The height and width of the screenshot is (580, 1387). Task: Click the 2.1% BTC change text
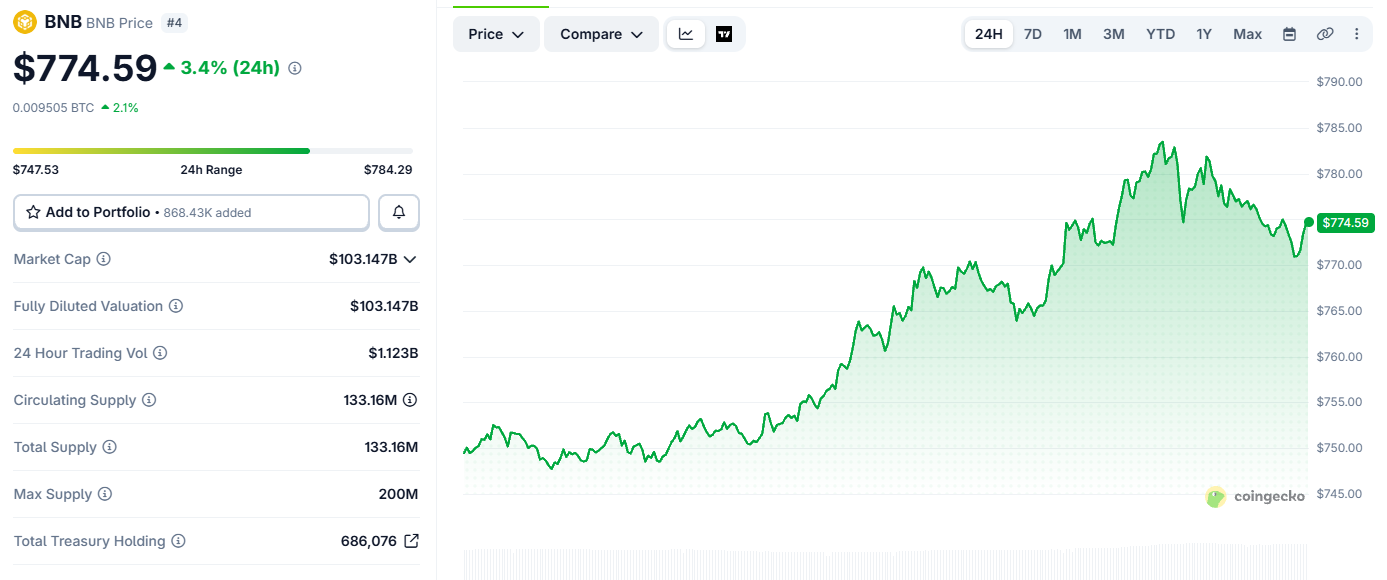(x=126, y=107)
